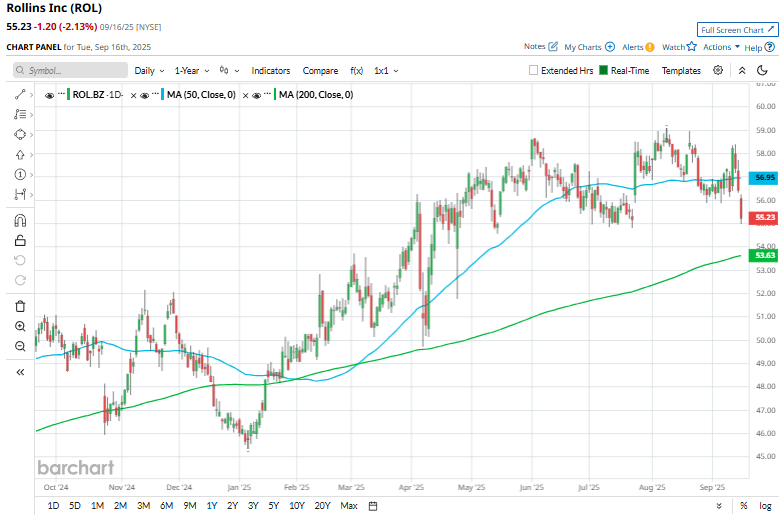This screenshot has height=518, width=780.
Task: Collapse the chart toolbar with double chevron
Action: click(x=742, y=71)
